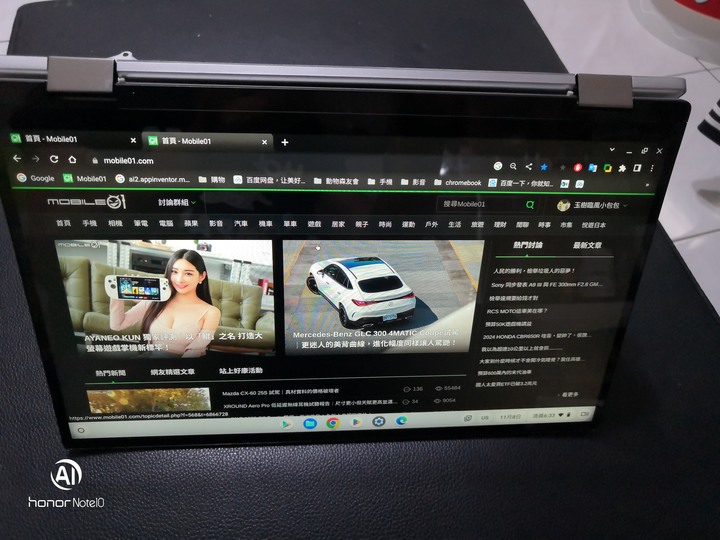The height and width of the screenshot is (540, 720).
Task: Open the 手機 category in site navigation
Action: pos(90,223)
